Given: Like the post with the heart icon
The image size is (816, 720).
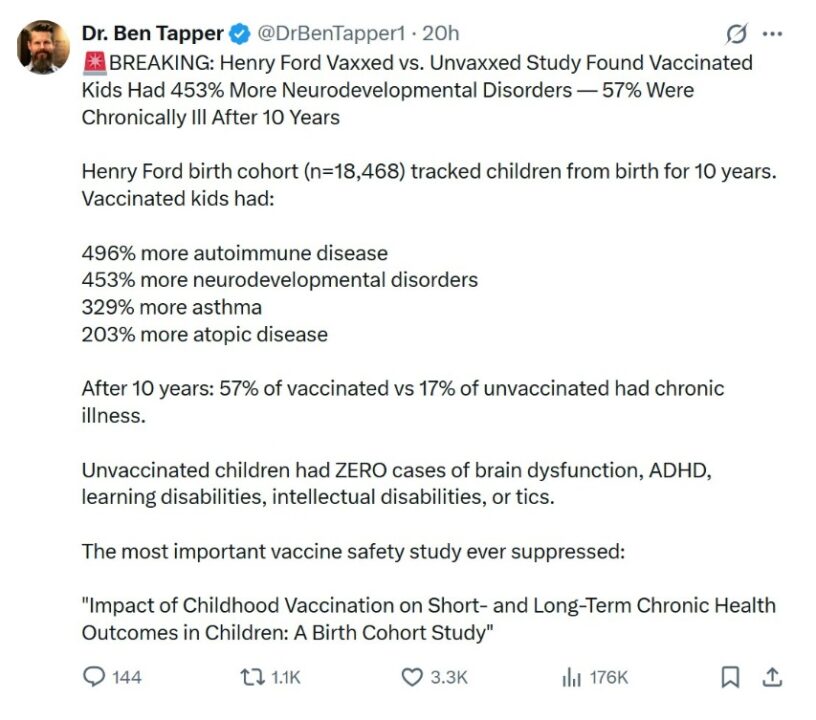Looking at the screenshot, I should (x=411, y=677).
